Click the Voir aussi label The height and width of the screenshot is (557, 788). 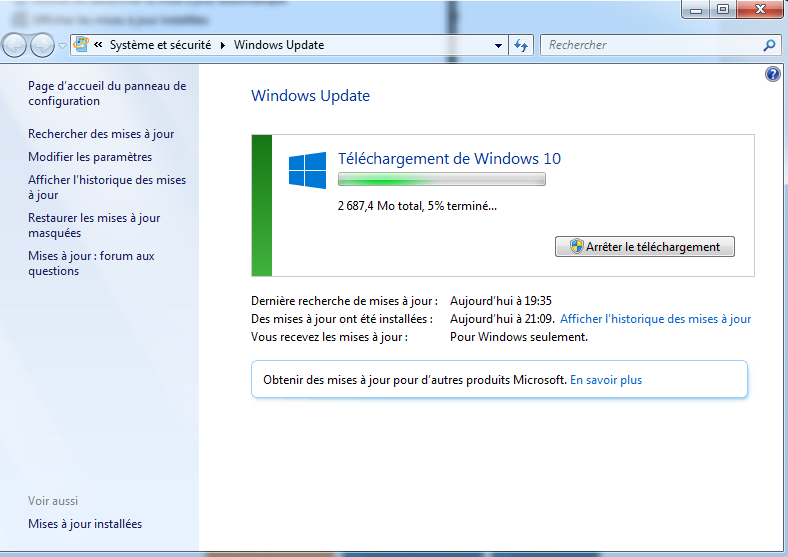pos(53,501)
